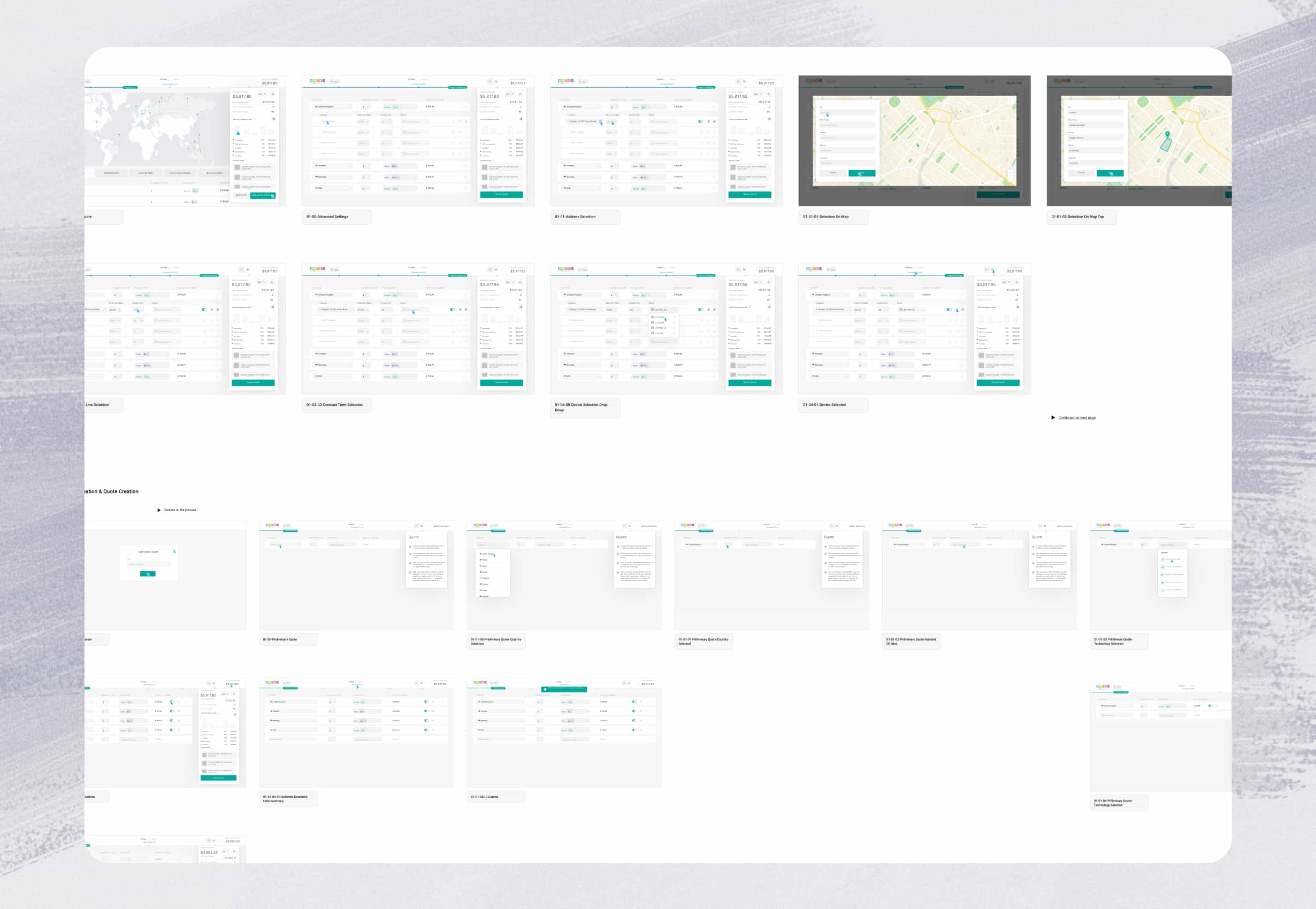Toggle United Kingdom row switch in ID Copied frame
Screen dimensions: 1316x909
634,702
